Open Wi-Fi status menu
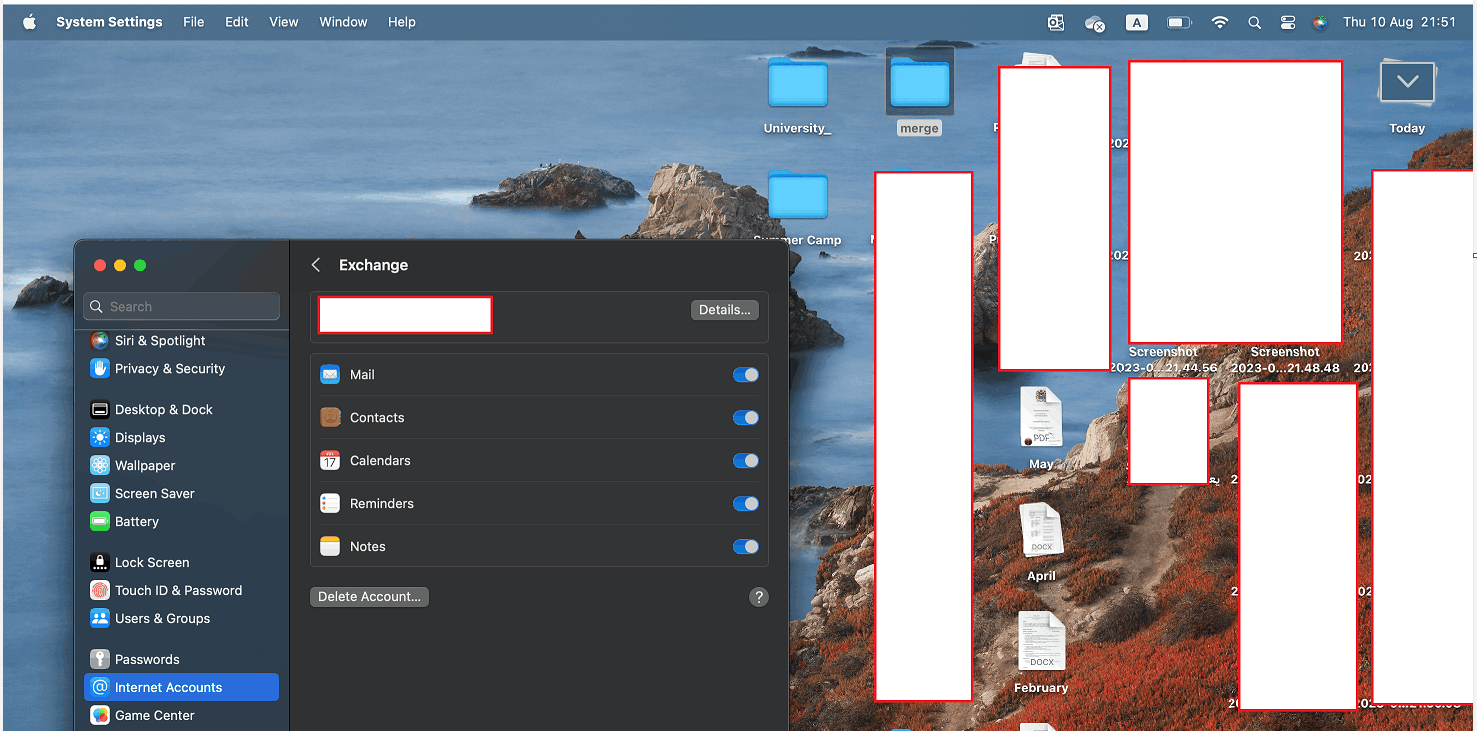The width and height of the screenshot is (1477, 731). tap(1220, 22)
